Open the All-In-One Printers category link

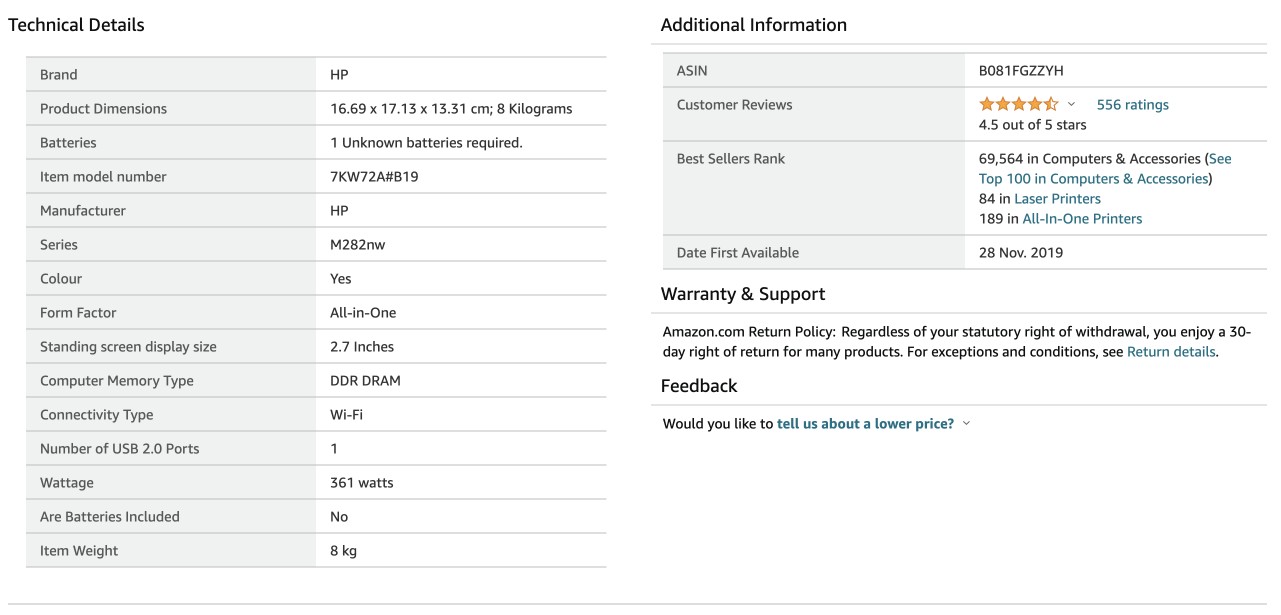tap(1082, 218)
